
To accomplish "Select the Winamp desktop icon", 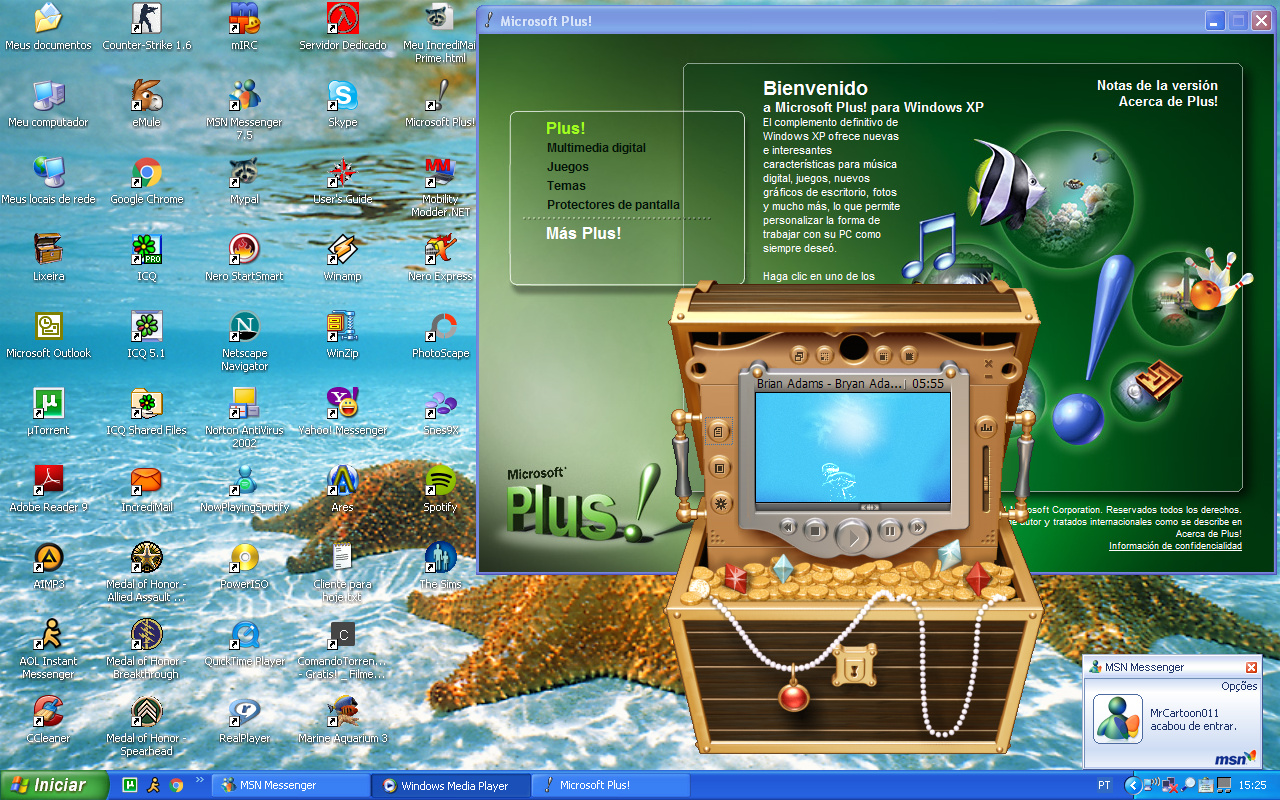I will [x=343, y=258].
